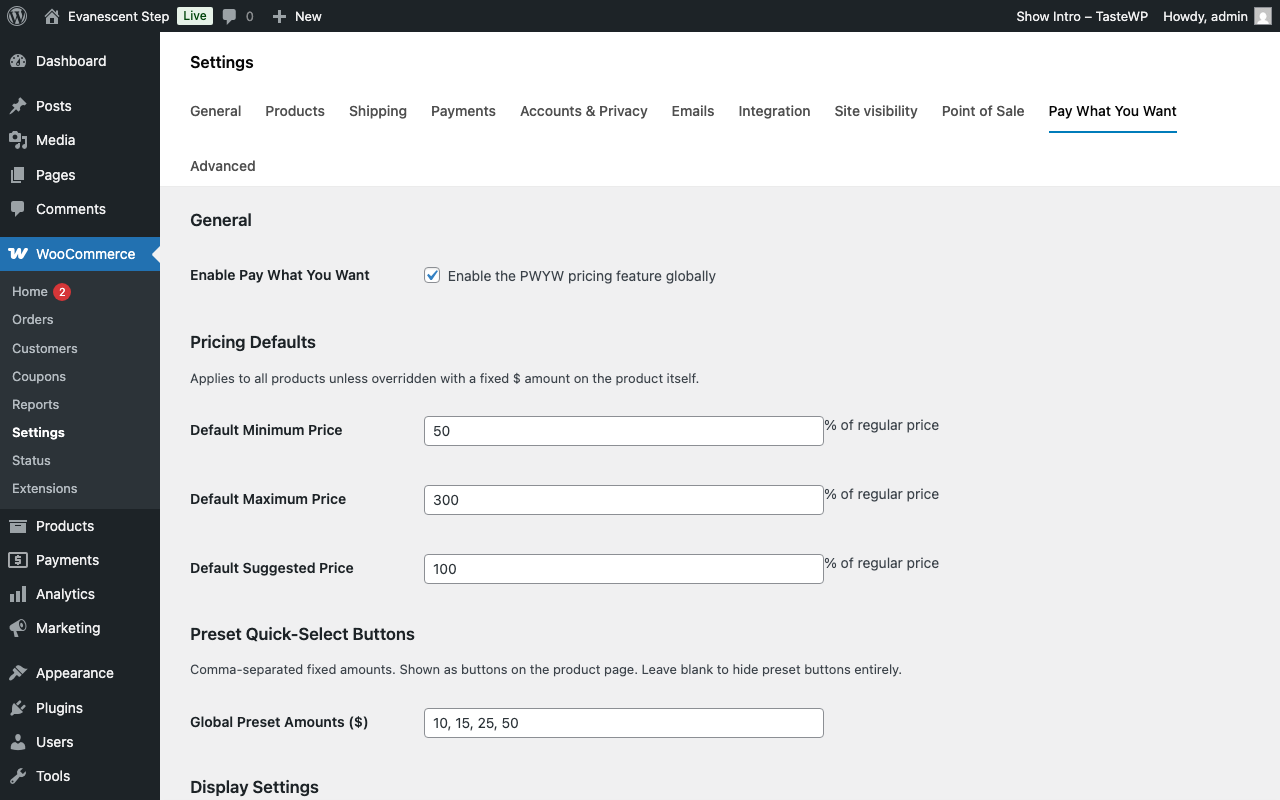
Task: Select the Pay What You Want tab
Action: 1113,111
